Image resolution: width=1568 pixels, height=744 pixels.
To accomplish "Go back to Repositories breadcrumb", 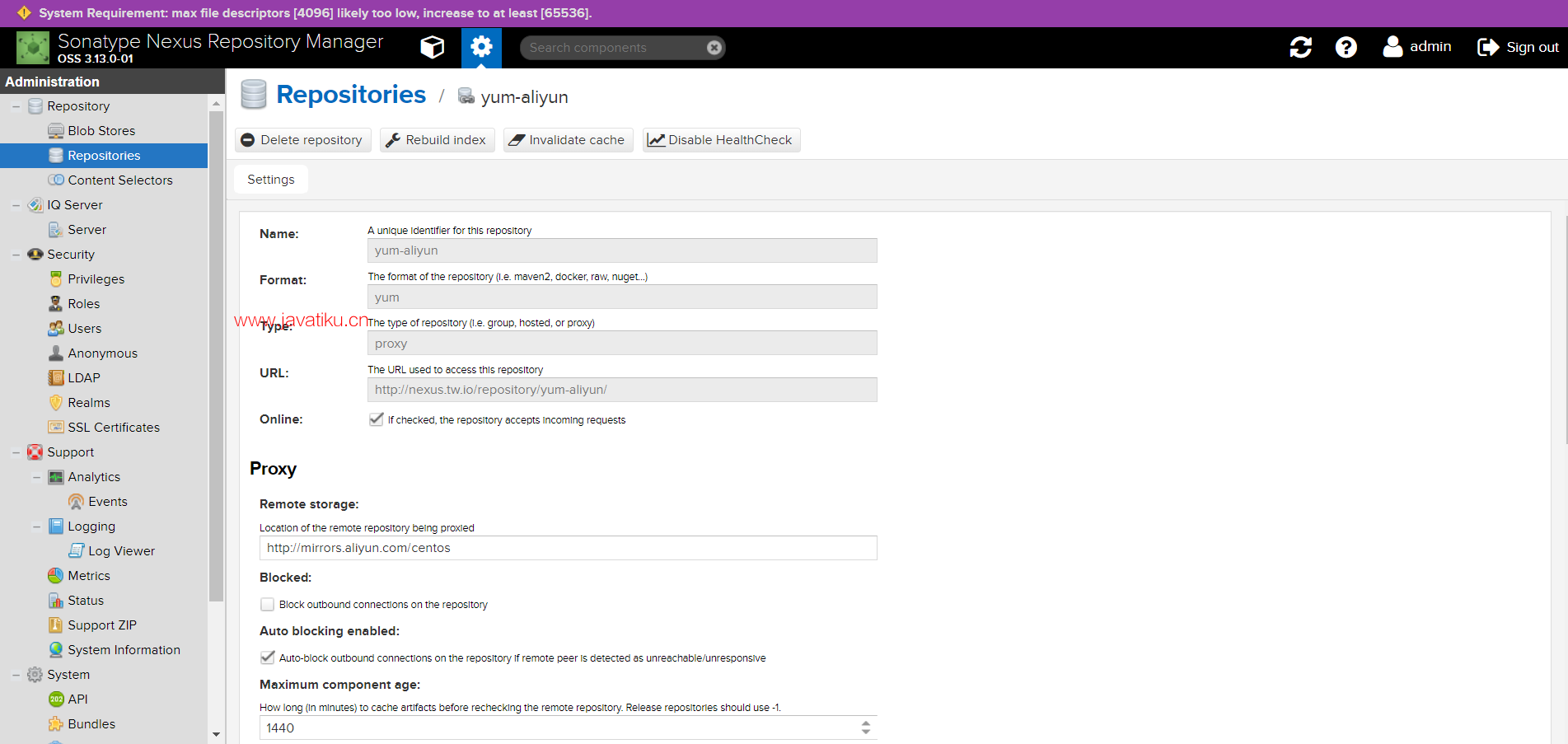I will click(x=351, y=95).
